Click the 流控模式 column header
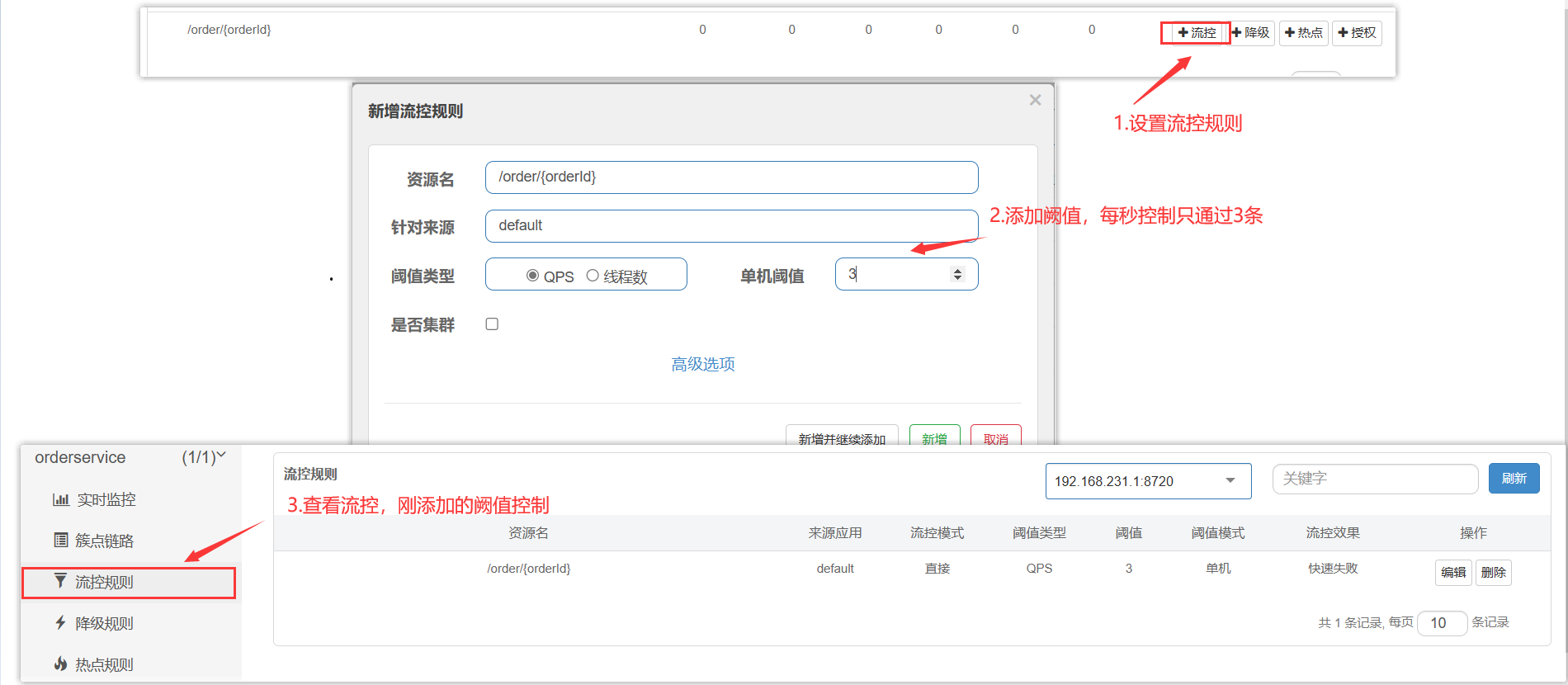1568x685 pixels. 937,533
